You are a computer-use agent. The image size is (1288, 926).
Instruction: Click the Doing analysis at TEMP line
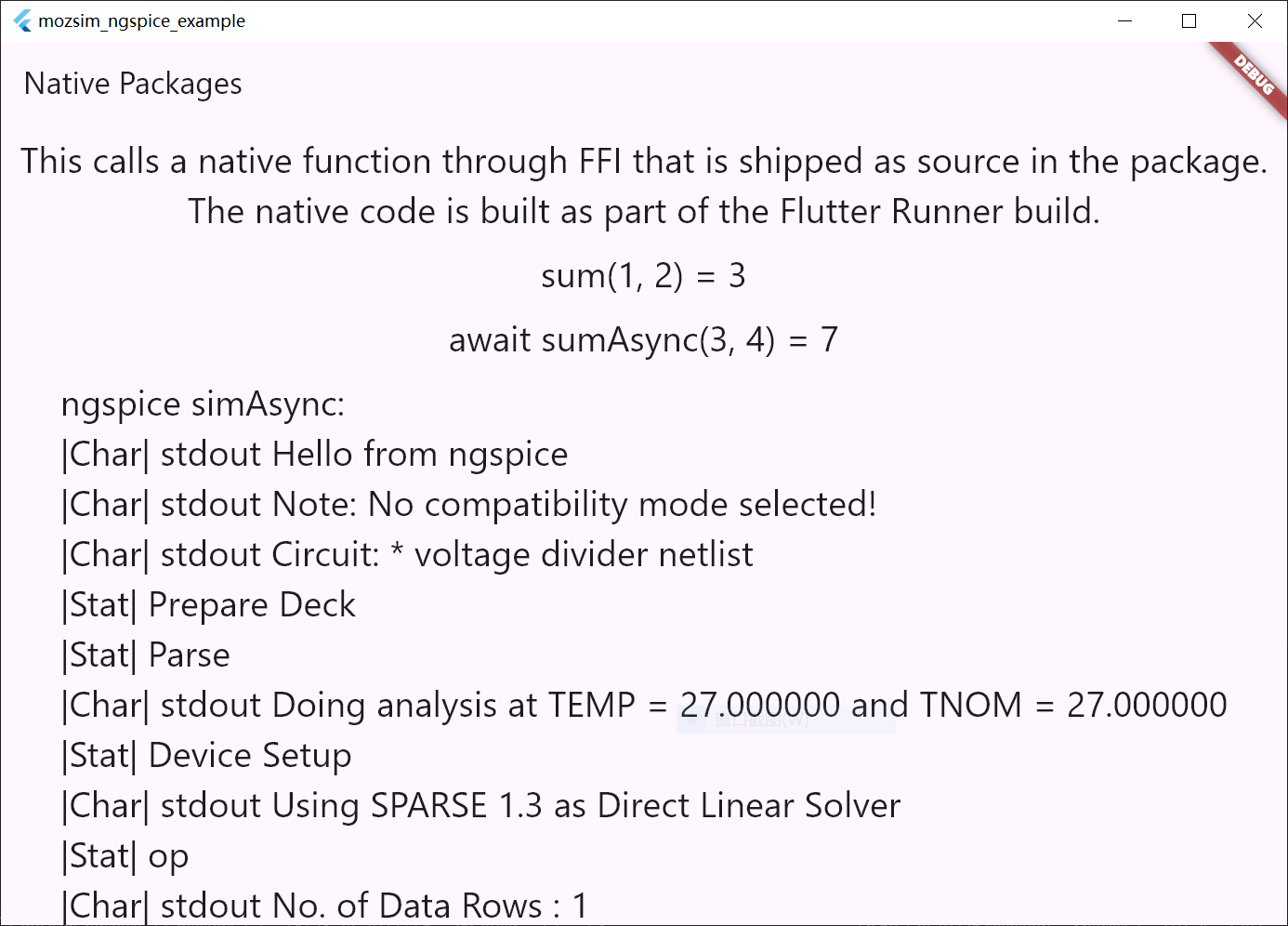[x=644, y=706]
